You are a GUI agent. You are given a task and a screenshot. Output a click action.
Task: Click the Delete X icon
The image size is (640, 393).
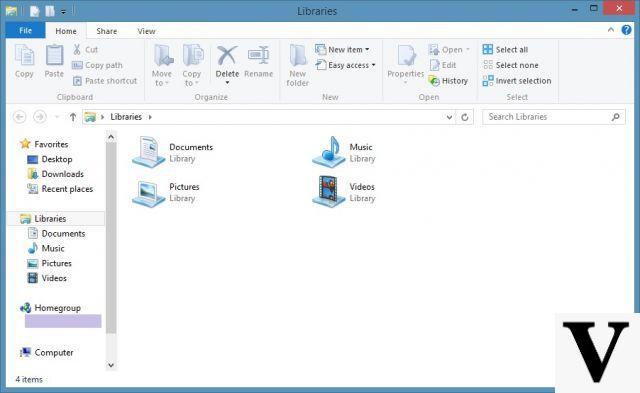(x=227, y=55)
